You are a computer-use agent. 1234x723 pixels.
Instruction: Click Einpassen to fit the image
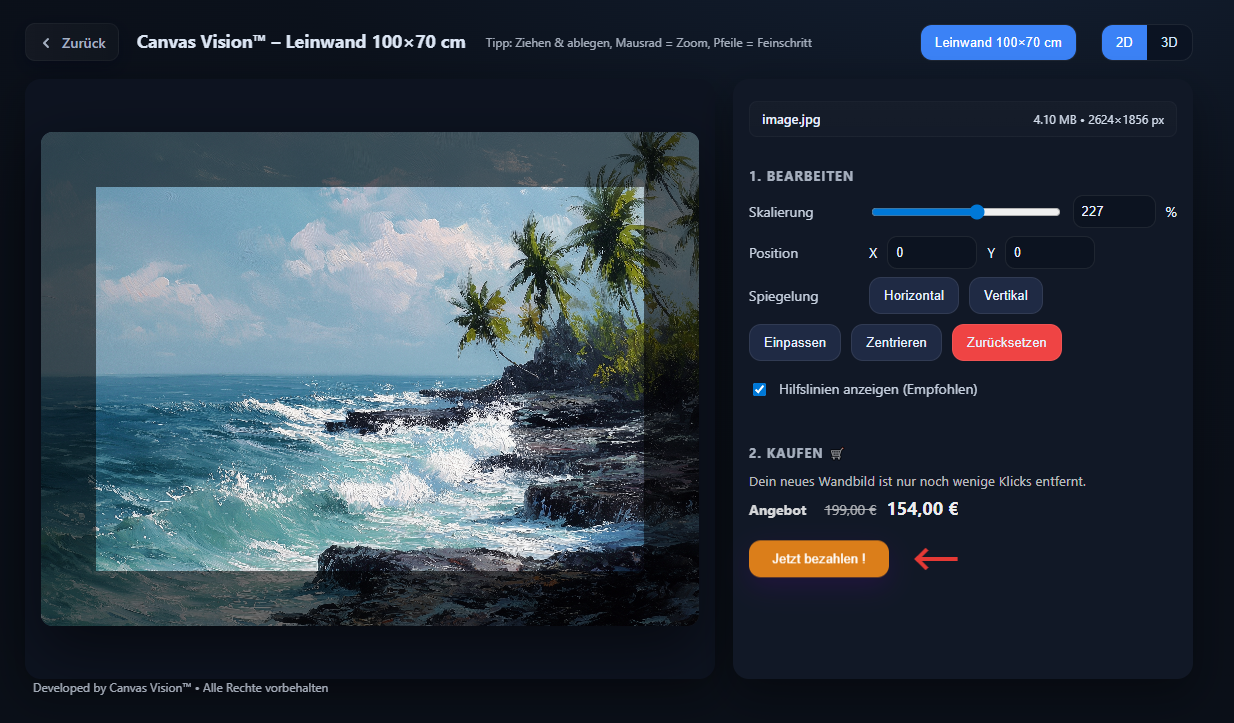[794, 342]
